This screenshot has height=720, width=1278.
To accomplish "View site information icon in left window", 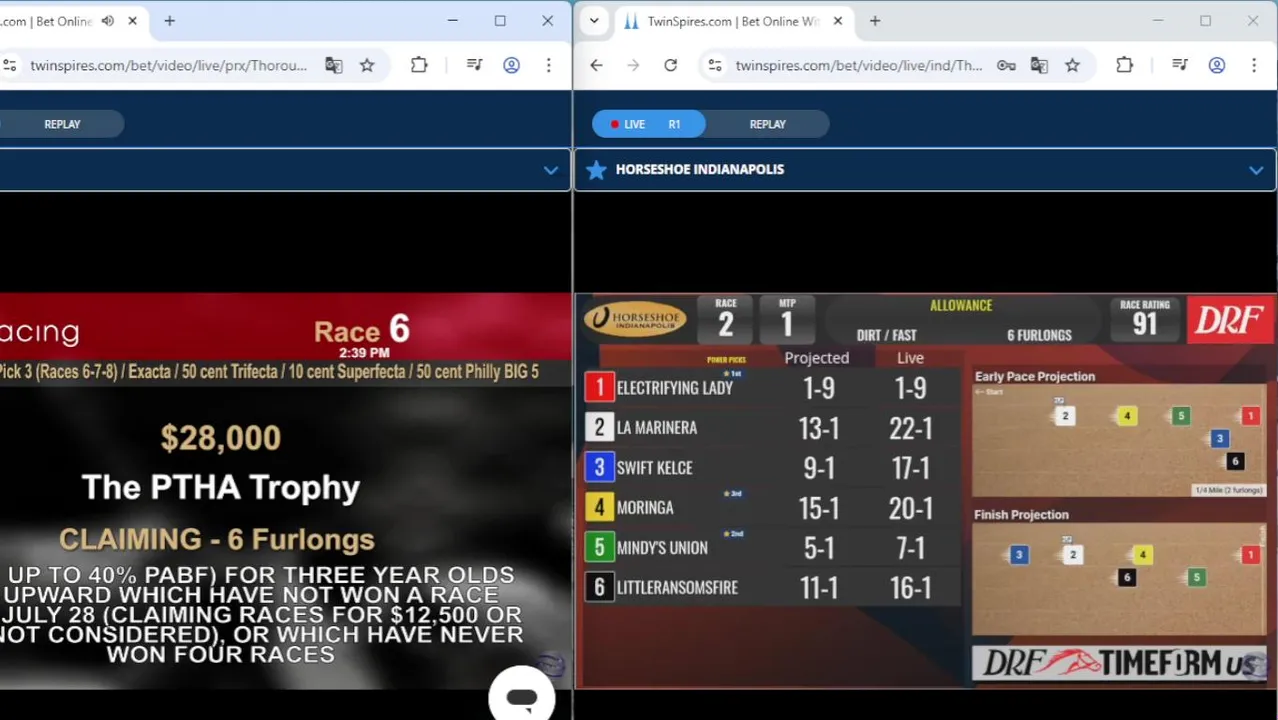I will tap(10, 66).
